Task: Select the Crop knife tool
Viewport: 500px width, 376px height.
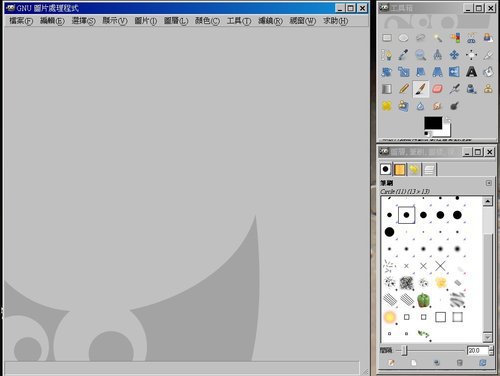Action: click(x=488, y=55)
